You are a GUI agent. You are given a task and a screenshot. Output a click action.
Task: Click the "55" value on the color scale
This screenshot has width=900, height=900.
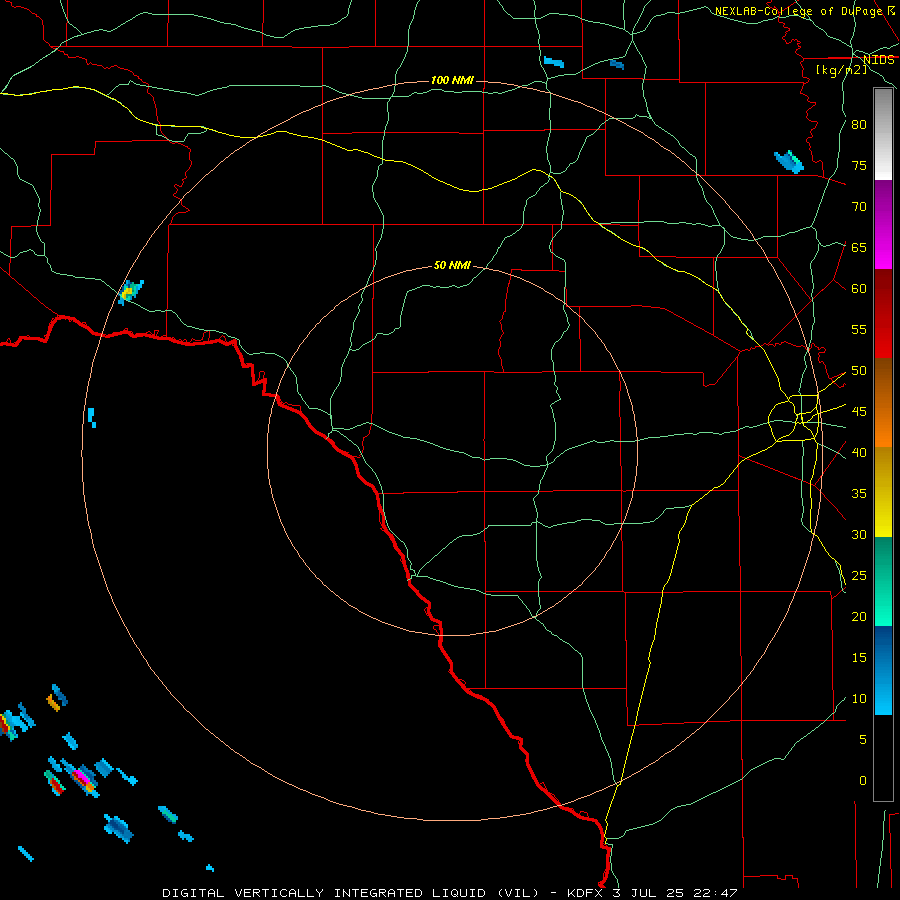pyautogui.click(x=859, y=330)
